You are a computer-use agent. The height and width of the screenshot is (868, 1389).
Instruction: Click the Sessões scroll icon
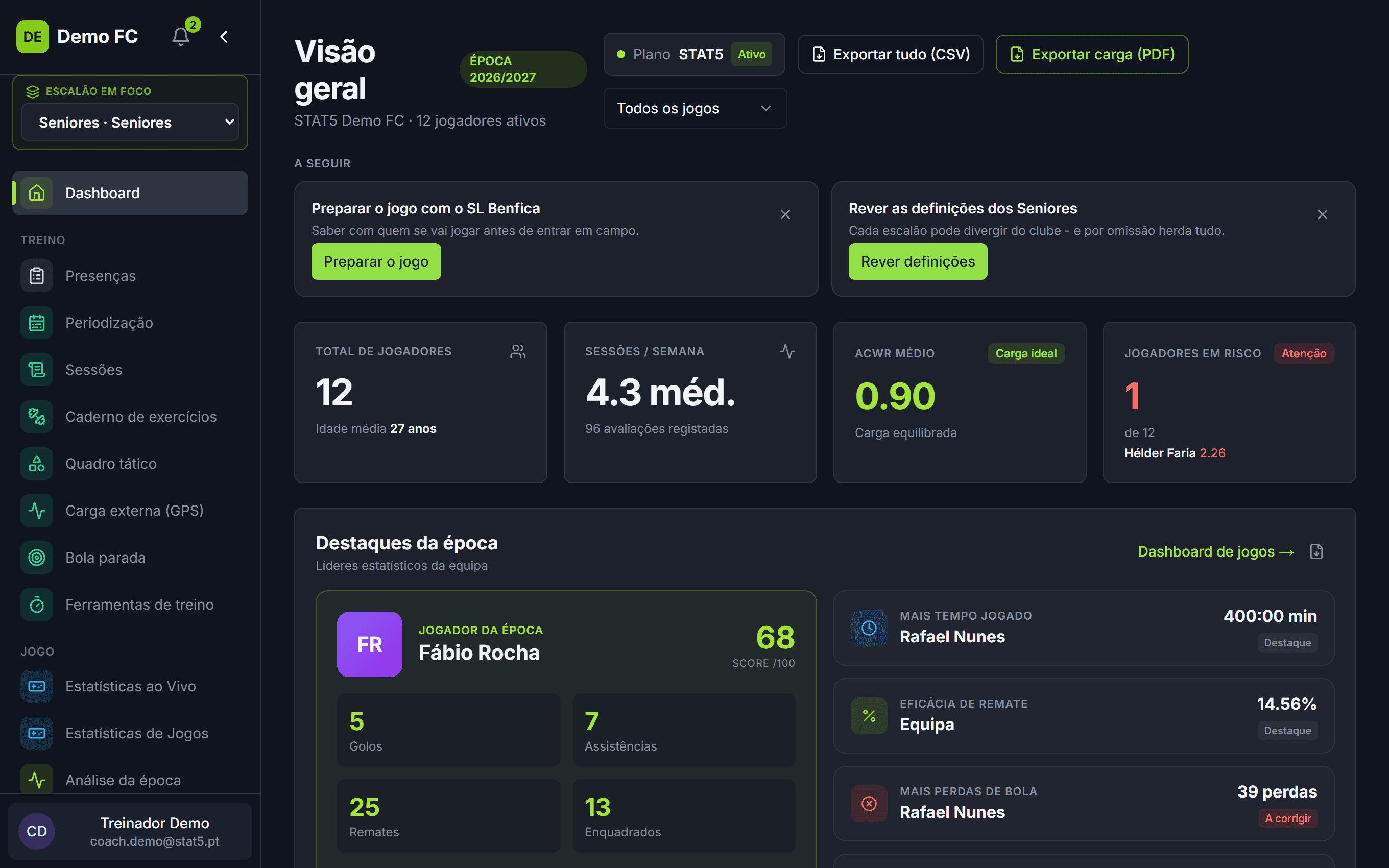37,370
